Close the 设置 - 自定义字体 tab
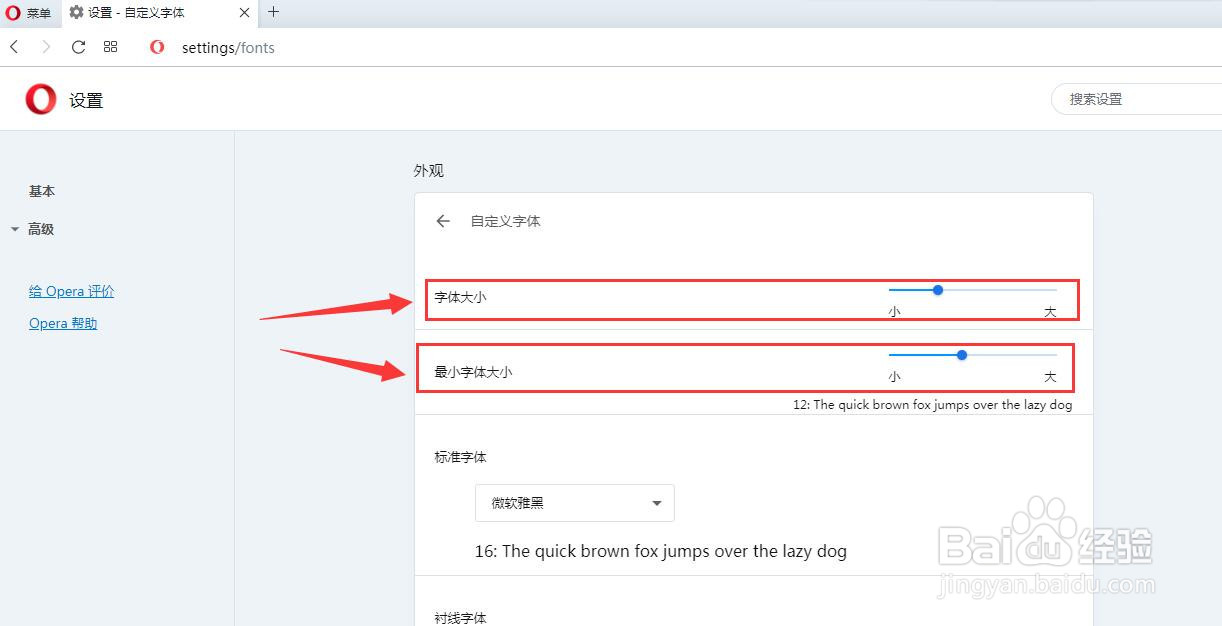Image resolution: width=1222 pixels, height=626 pixels. click(244, 13)
